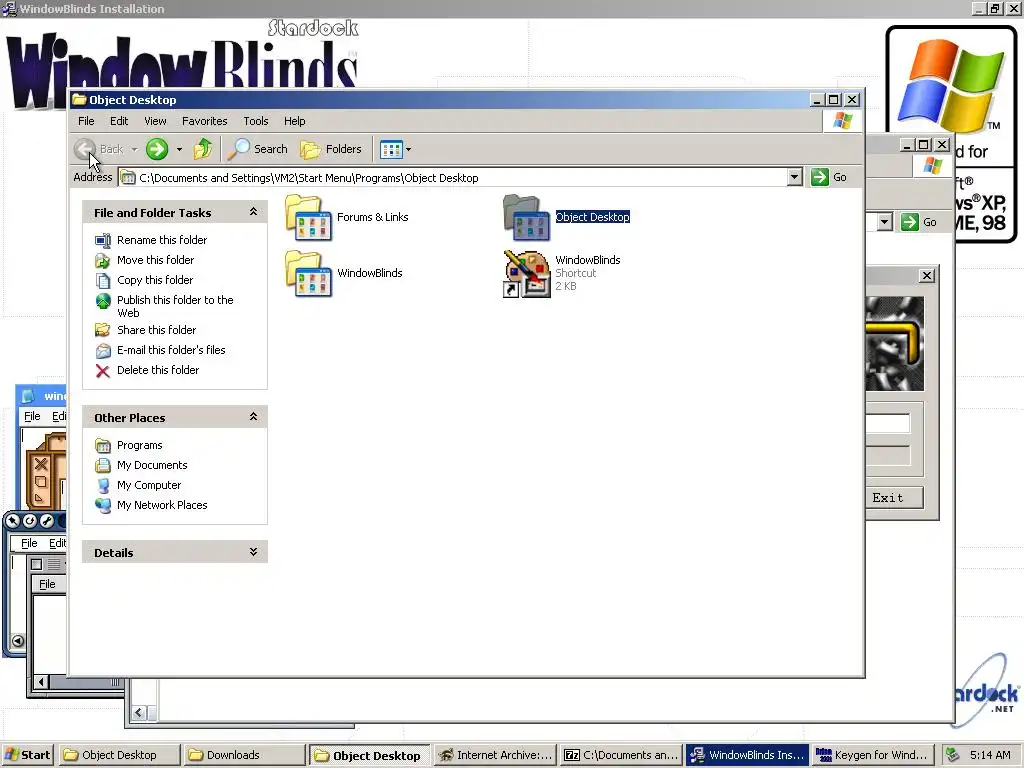This screenshot has height=768, width=1024.
Task: Click Move this folder
Action: coord(155,260)
